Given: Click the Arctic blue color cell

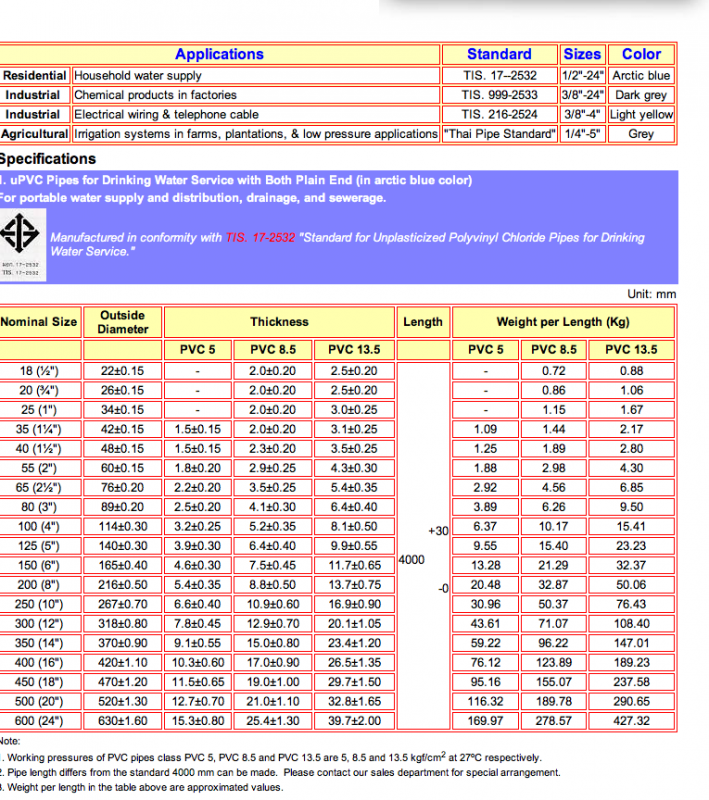Looking at the screenshot, I should pyautogui.click(x=641, y=76).
